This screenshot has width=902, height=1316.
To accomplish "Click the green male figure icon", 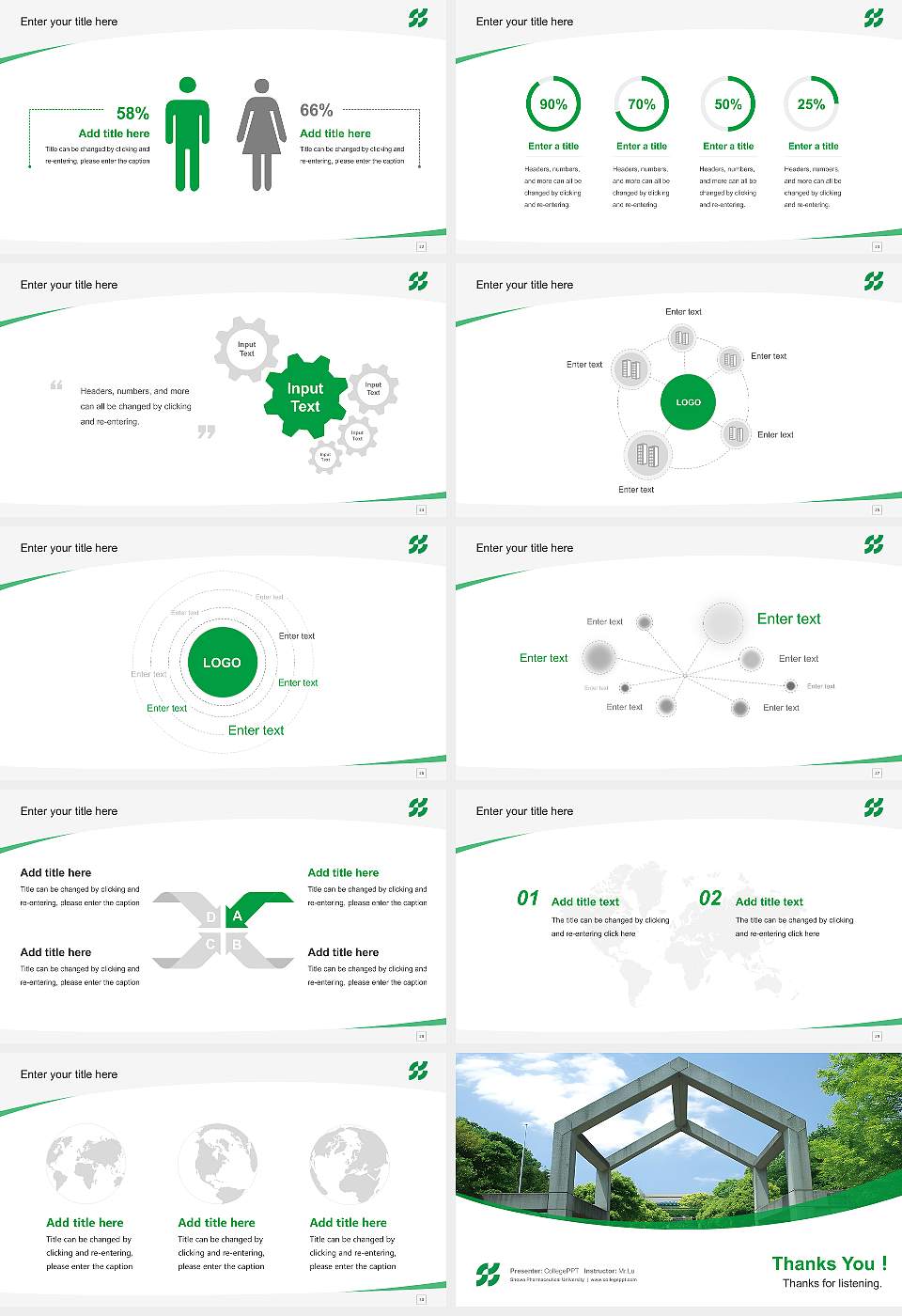I will pos(187,134).
